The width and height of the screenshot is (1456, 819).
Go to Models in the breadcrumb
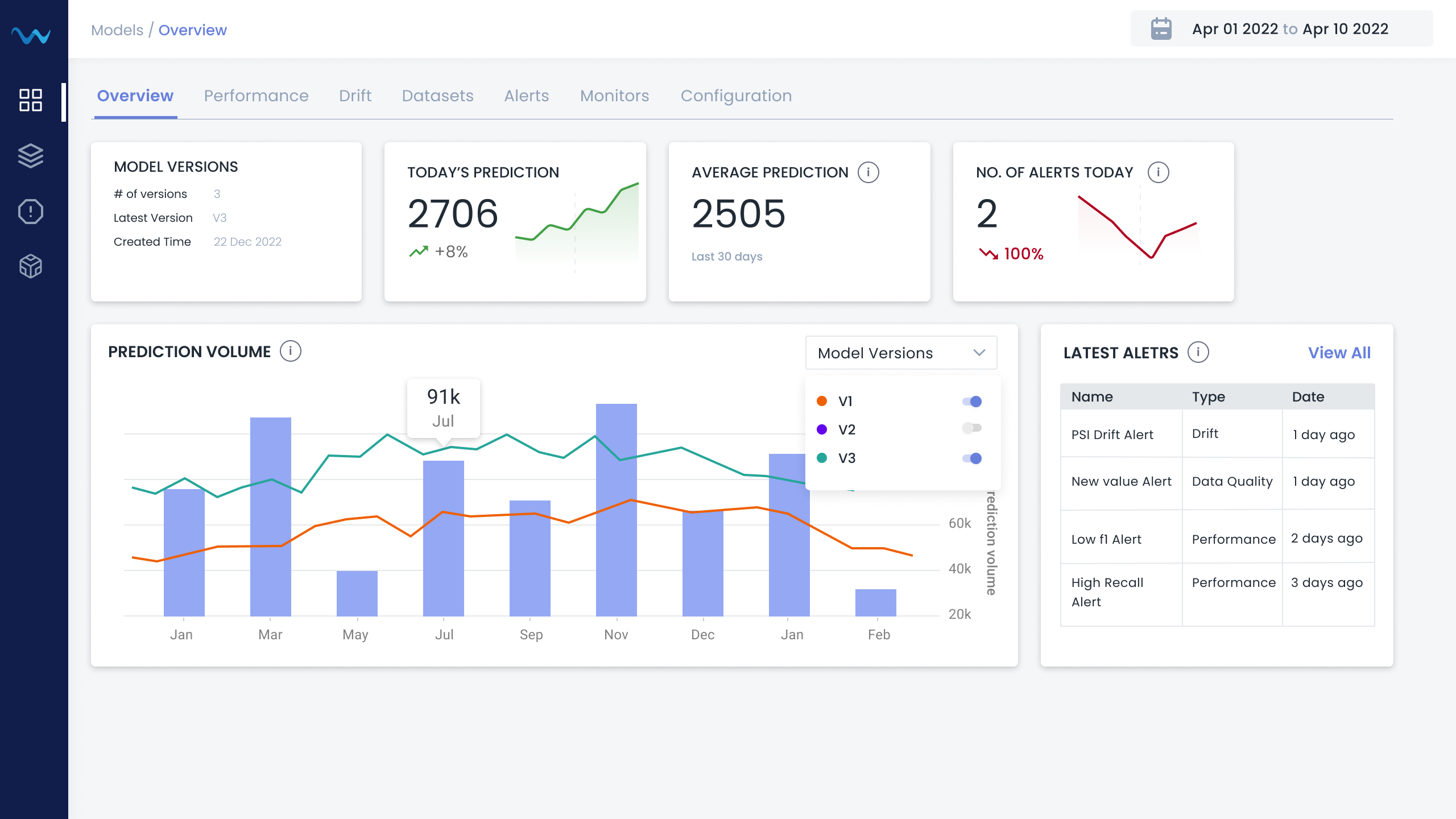[117, 30]
